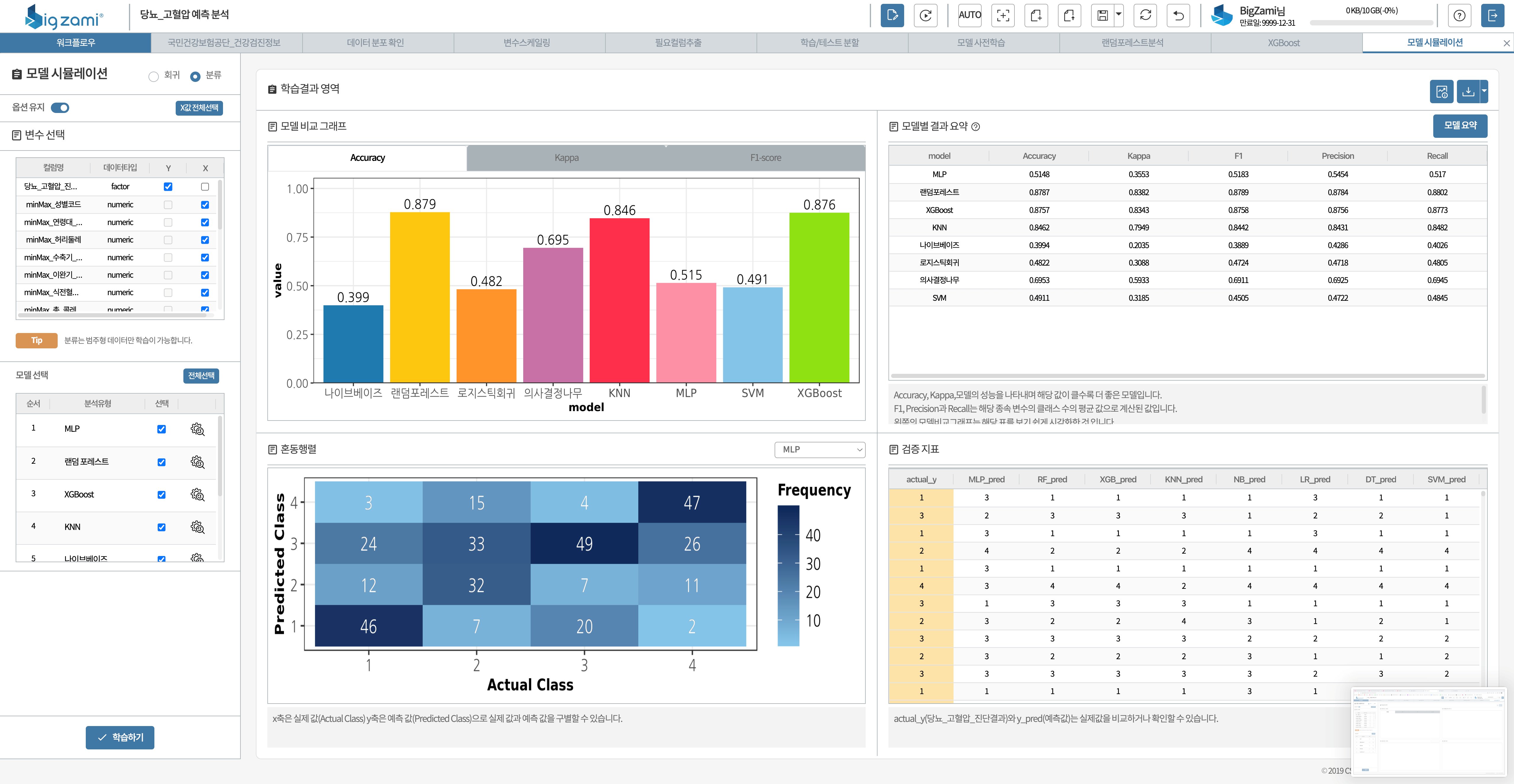
Task: Click the help icon next to 모델별 결과 요약
Action: click(976, 126)
